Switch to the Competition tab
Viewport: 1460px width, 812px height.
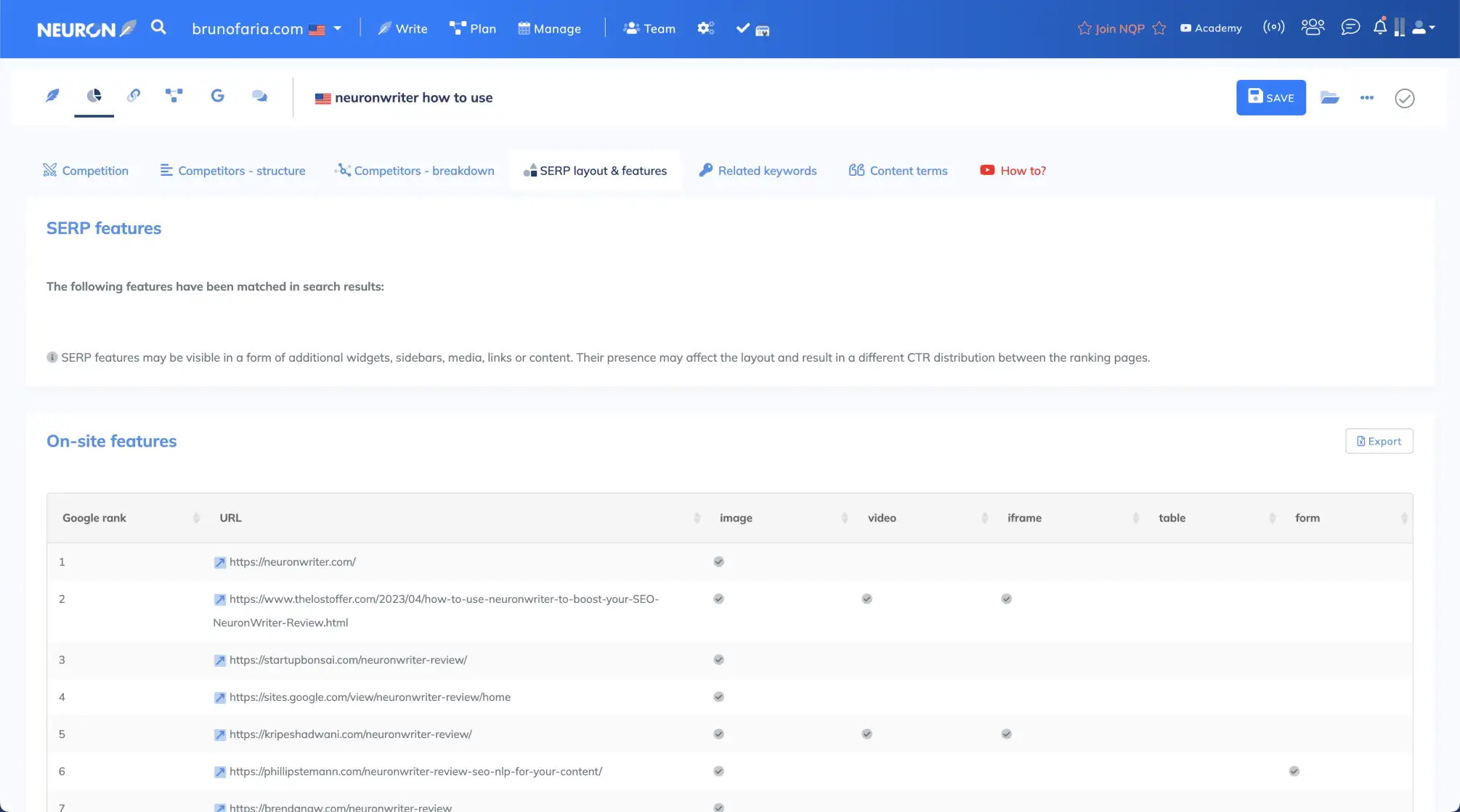[86, 171]
